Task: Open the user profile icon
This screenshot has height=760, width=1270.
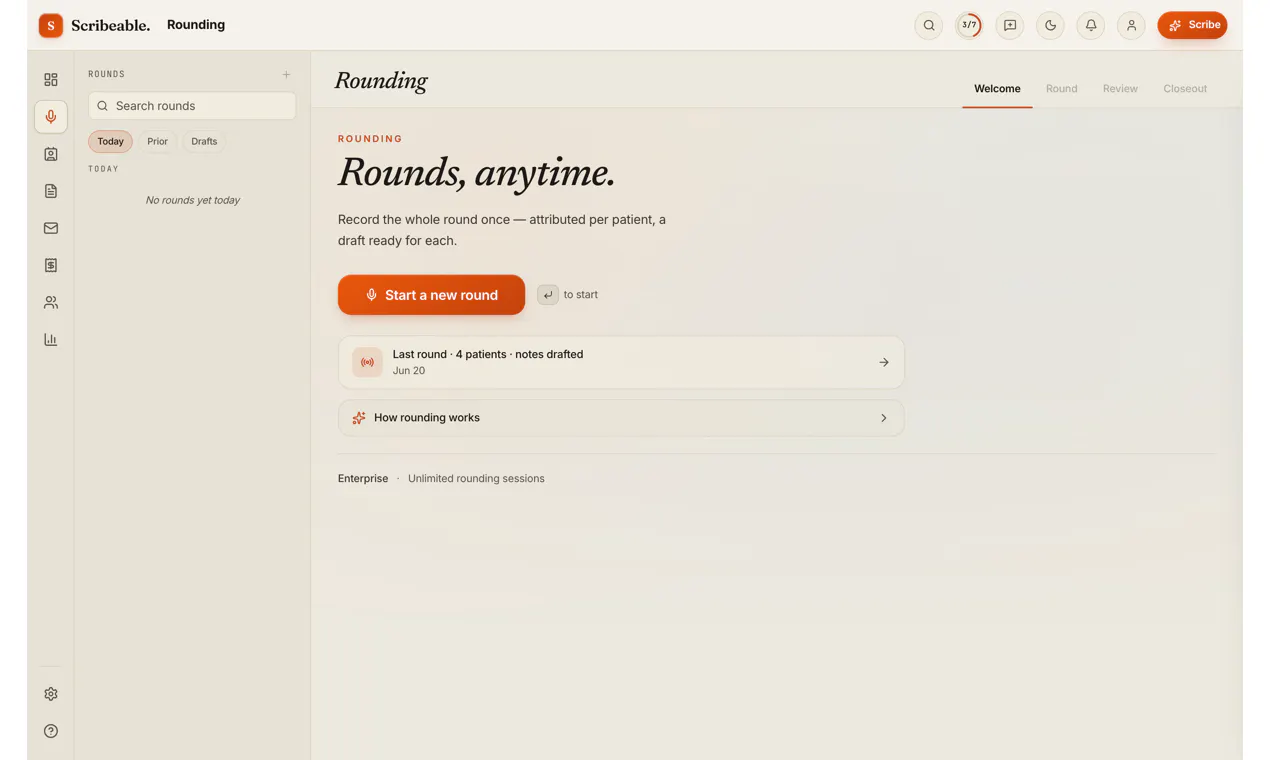Action: click(x=1131, y=25)
